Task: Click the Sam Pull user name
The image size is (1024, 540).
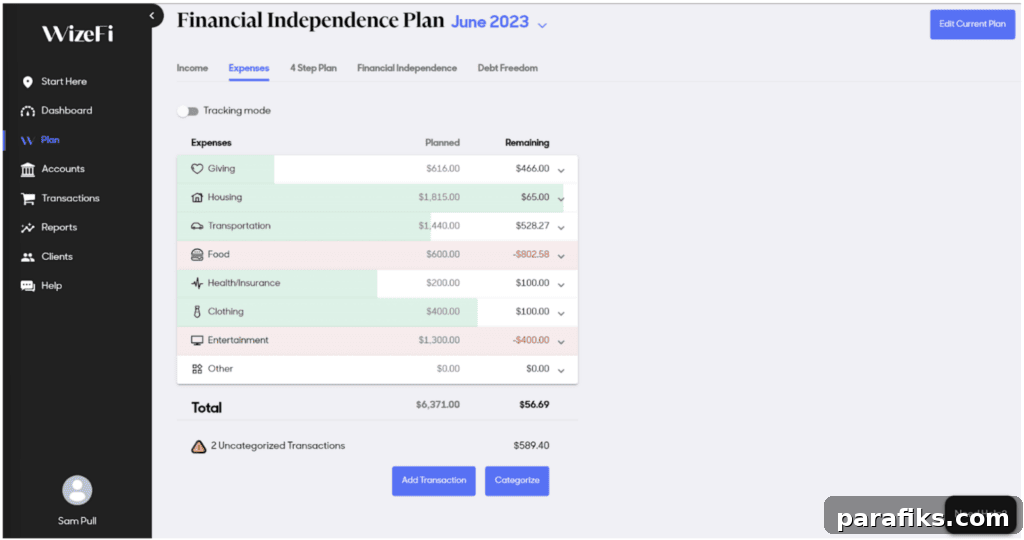Action: (77, 521)
